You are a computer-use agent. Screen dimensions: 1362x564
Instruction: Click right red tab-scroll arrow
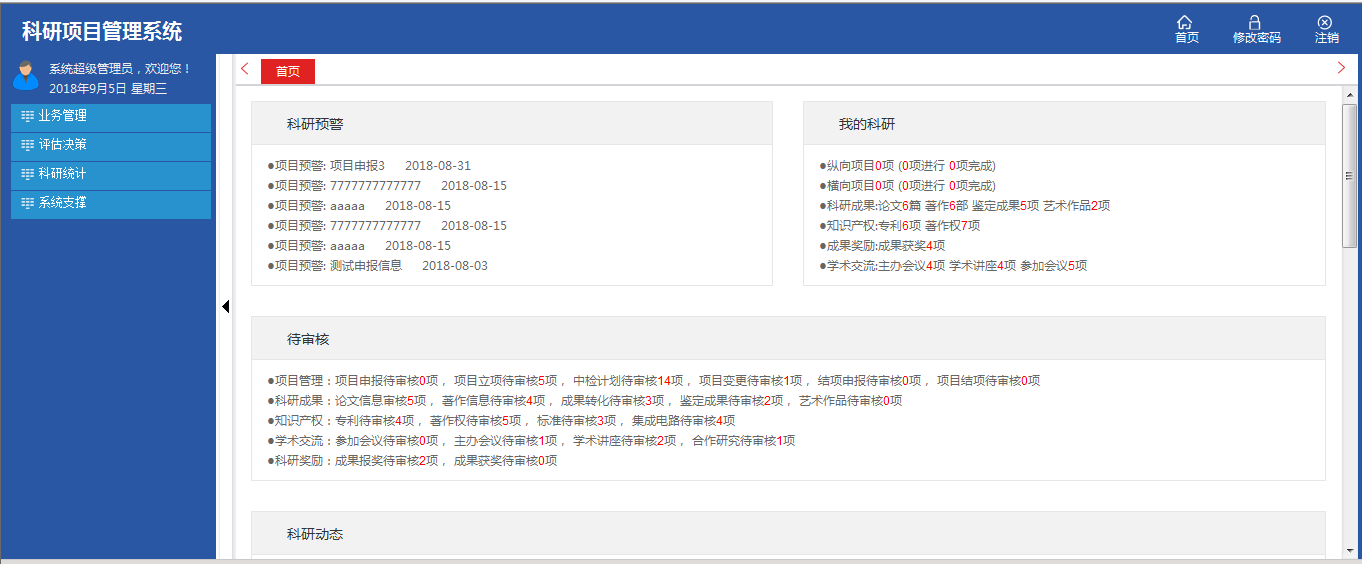point(1341,68)
